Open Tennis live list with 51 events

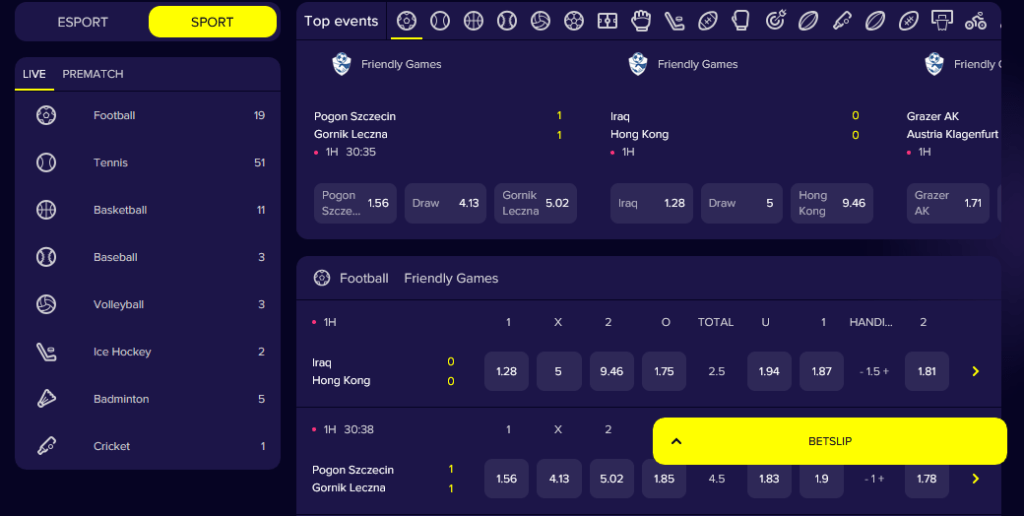coord(148,163)
